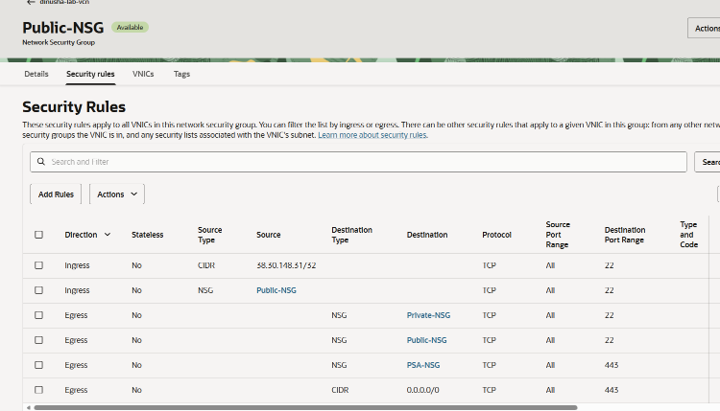Click the left arrow of the horizontal scrollbar
The image size is (720, 411).
28,407
